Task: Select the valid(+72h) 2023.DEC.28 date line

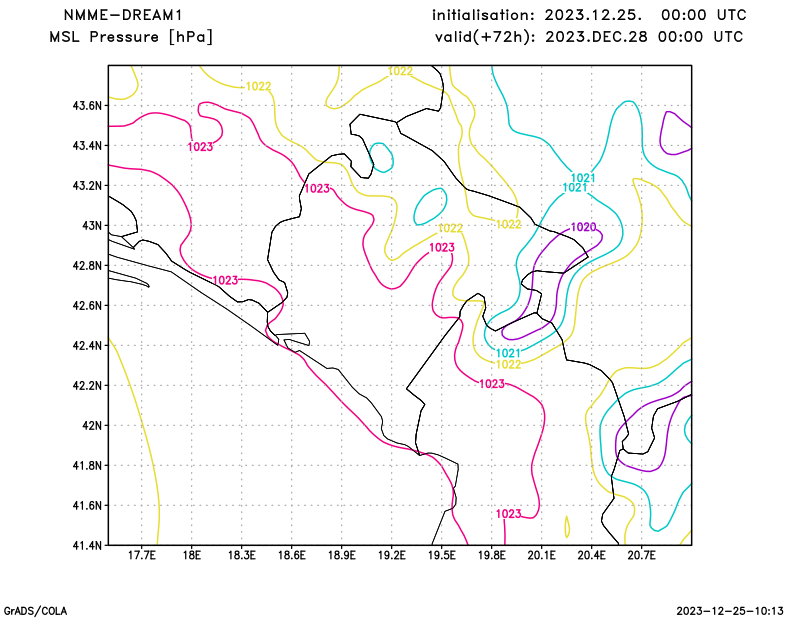Action: coord(589,37)
